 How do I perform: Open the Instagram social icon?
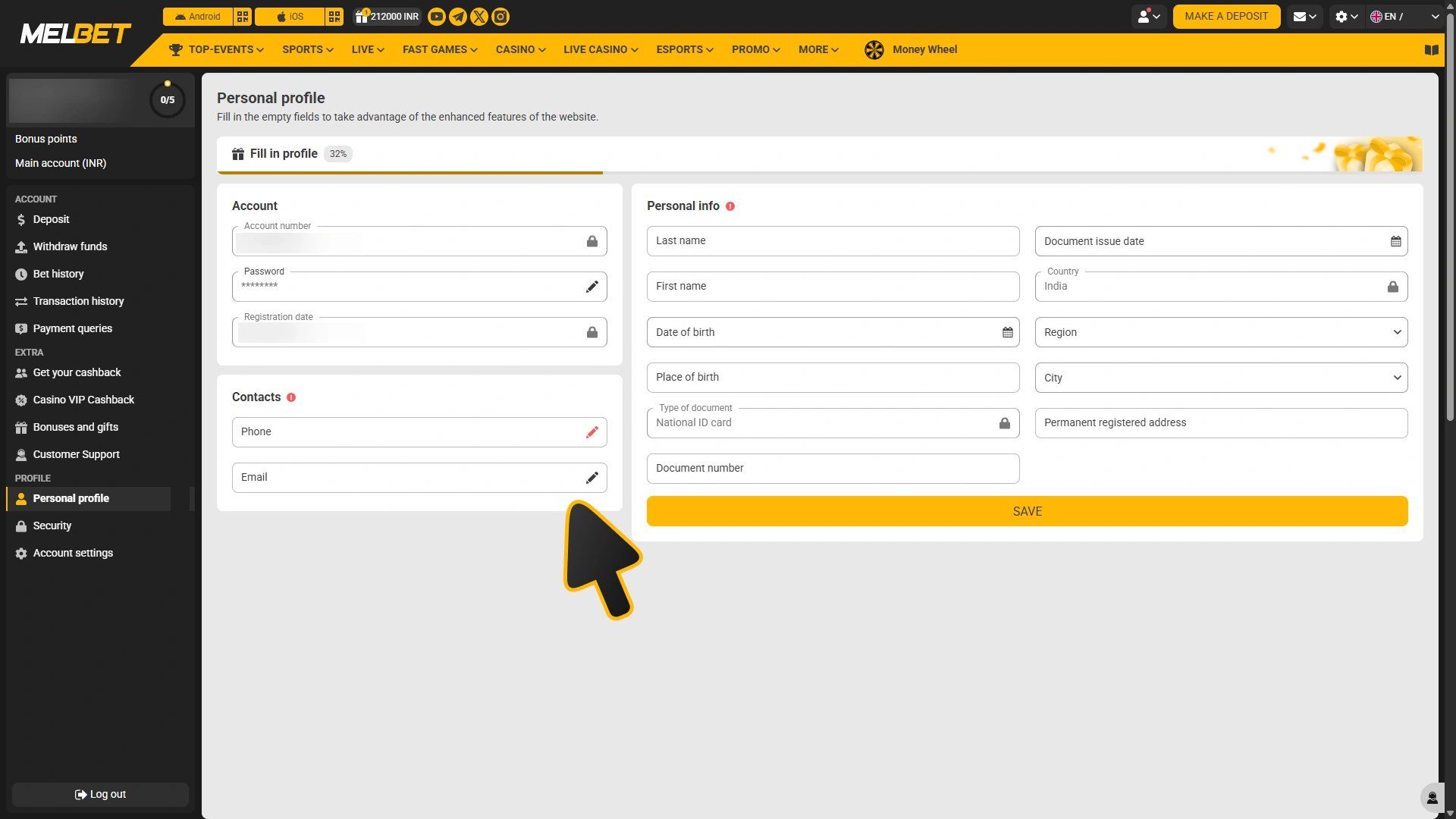500,17
